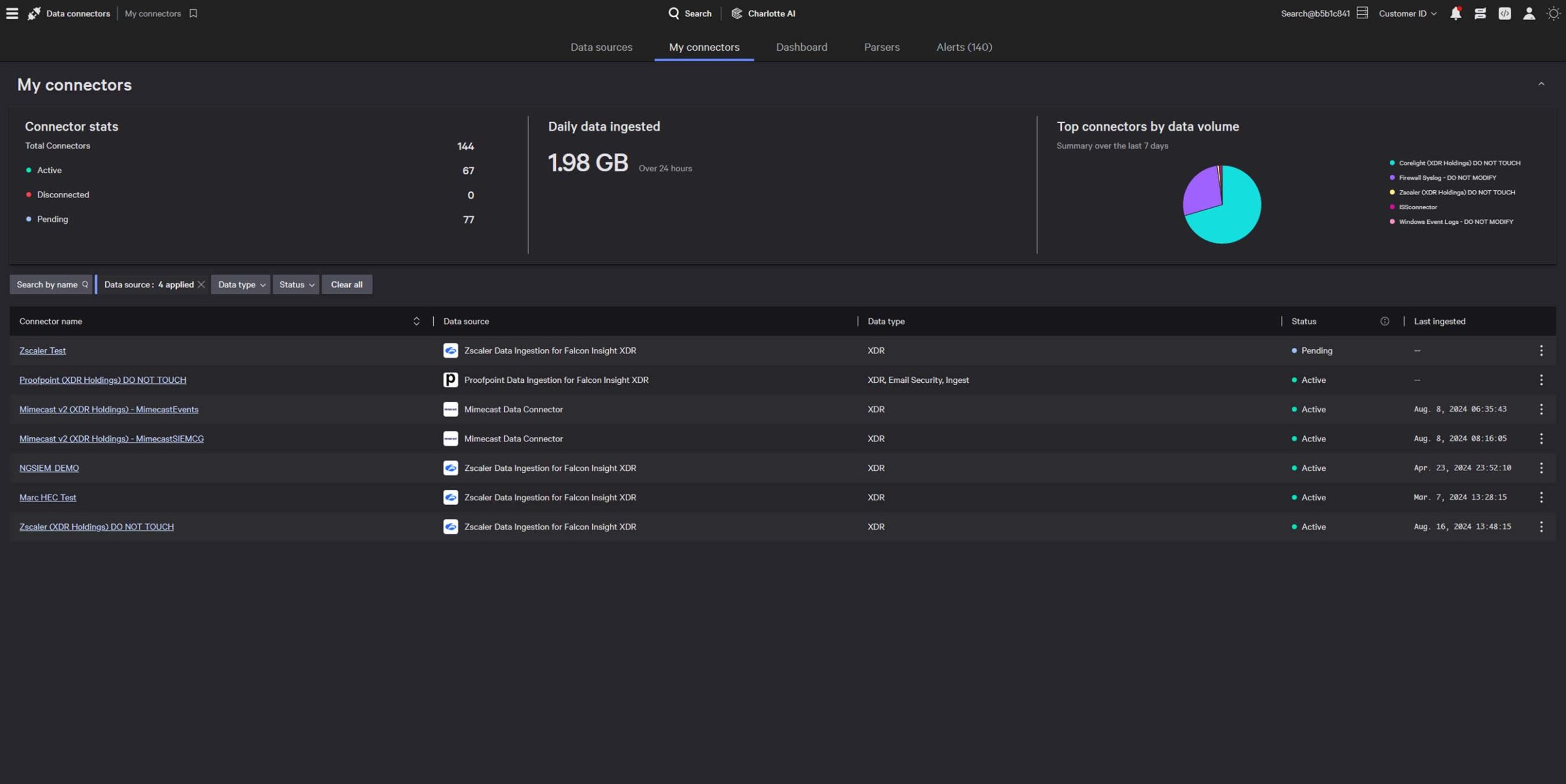This screenshot has width=1566, height=784.
Task: Click the Pending status of Zscaler Test
Action: pos(1312,350)
